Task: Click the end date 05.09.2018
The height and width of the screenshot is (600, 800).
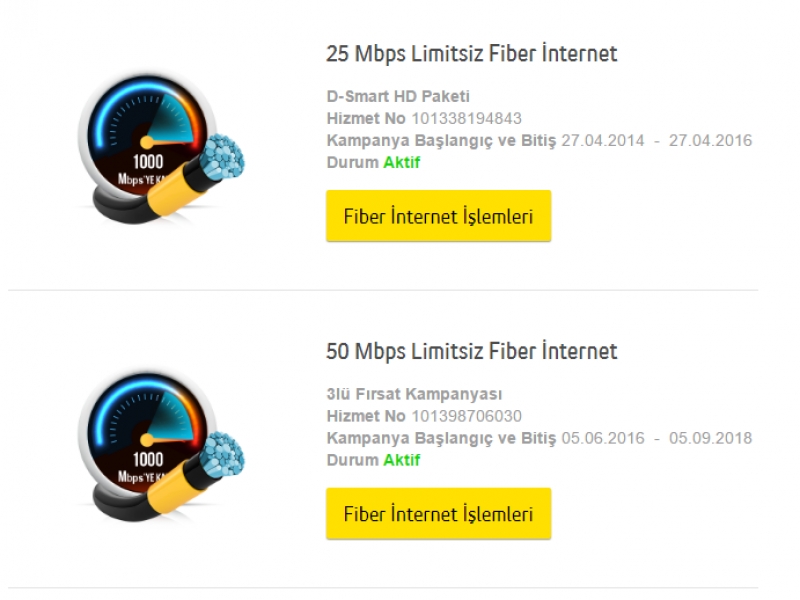Action: [x=711, y=438]
